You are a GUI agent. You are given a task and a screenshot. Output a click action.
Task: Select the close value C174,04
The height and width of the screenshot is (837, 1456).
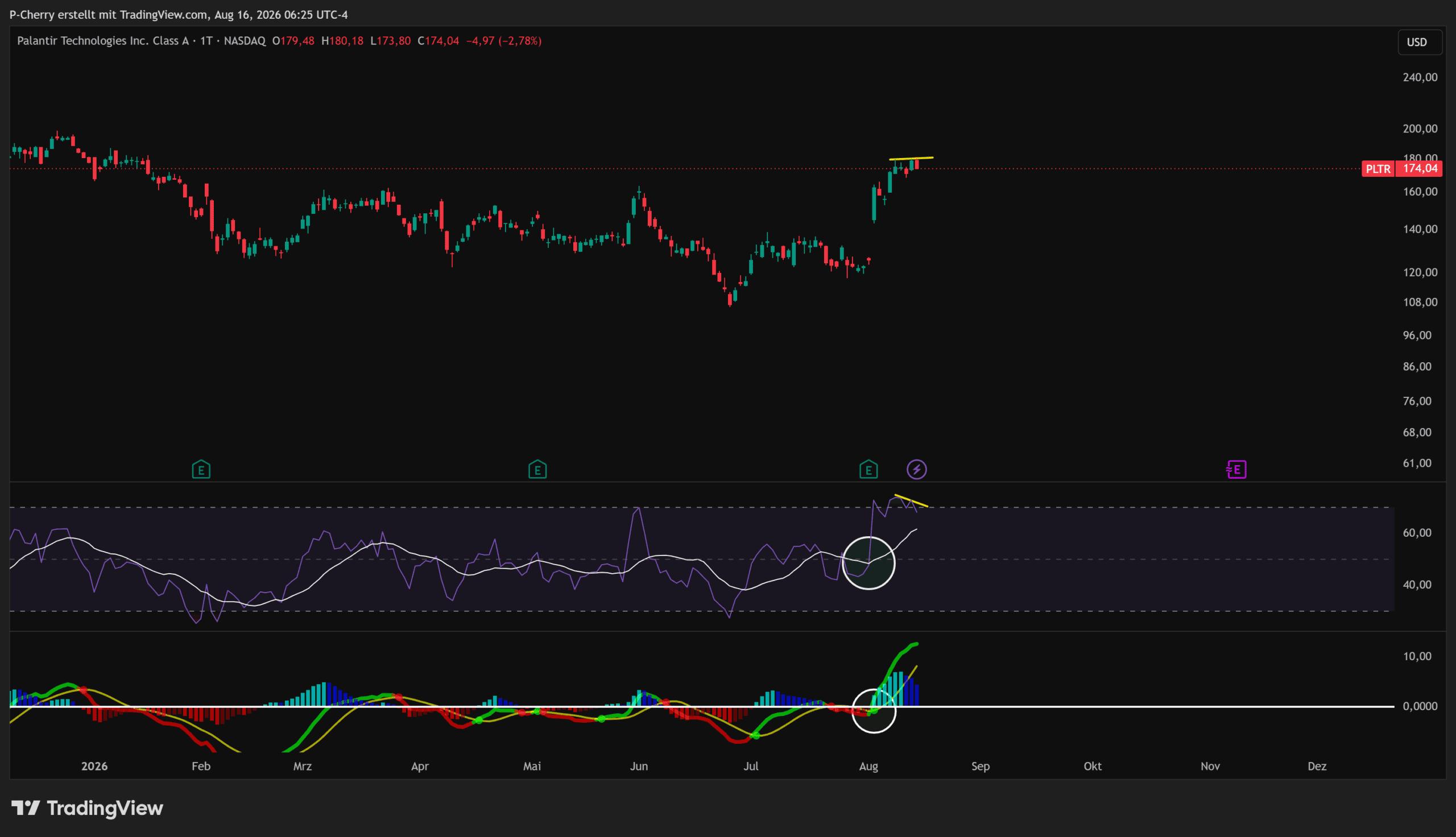[439, 41]
